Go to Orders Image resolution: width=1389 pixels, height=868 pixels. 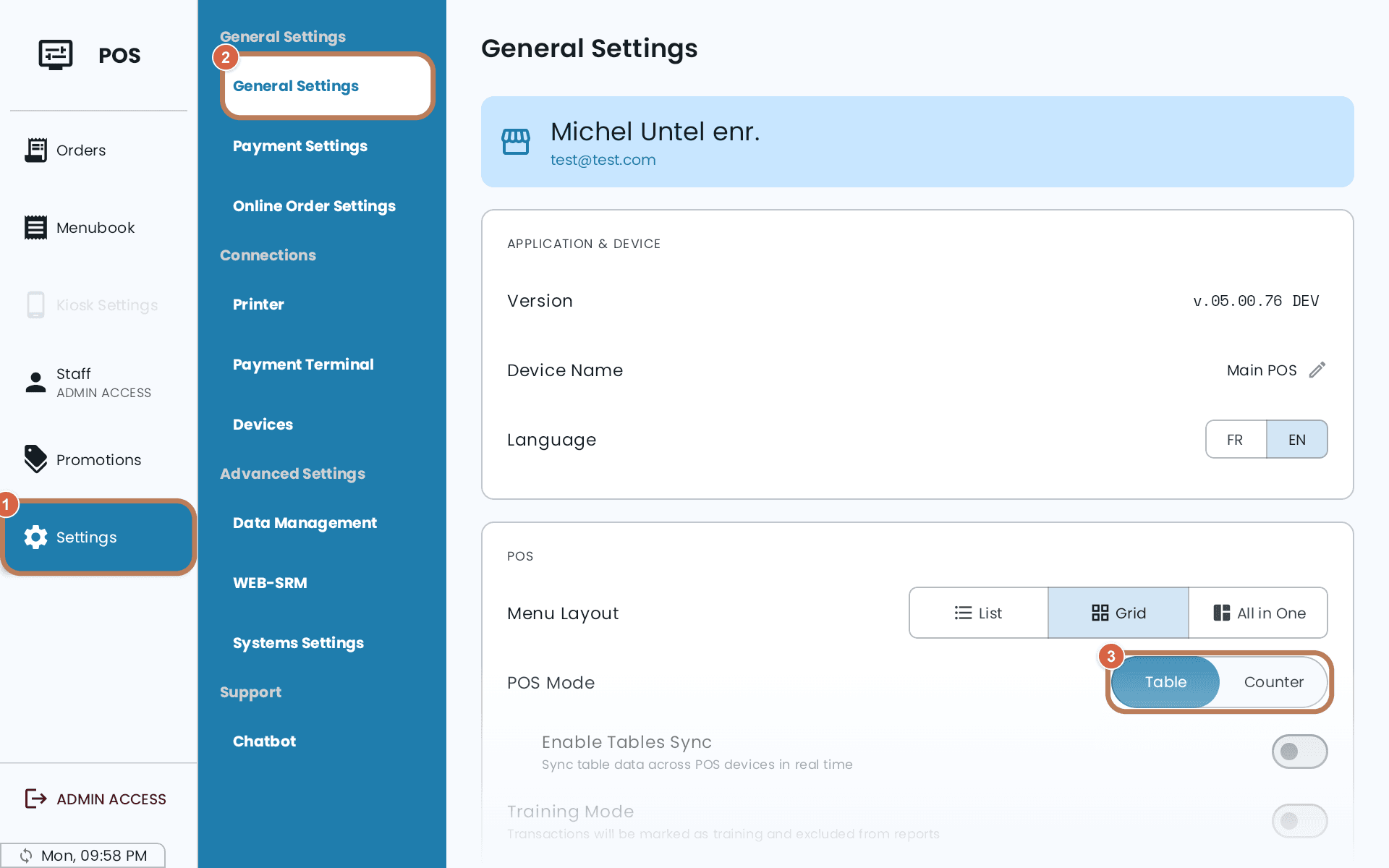(x=98, y=150)
